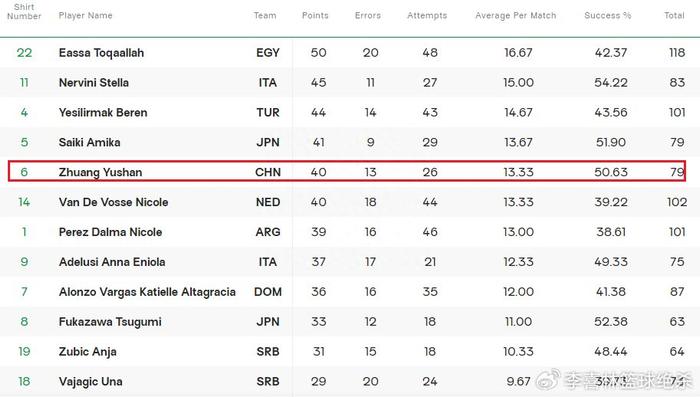Open Saiki Amika's player profile
This screenshot has width=700, height=397.
[x=90, y=142]
